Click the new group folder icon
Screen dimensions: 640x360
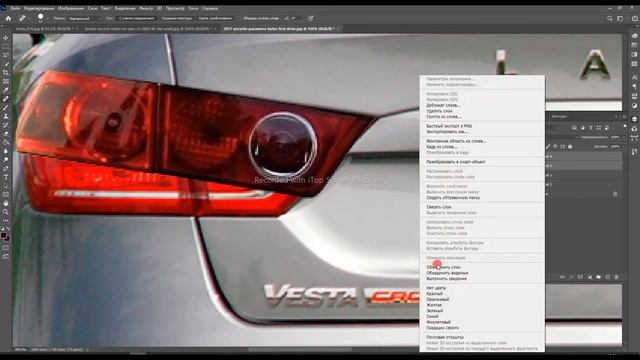pos(598,277)
